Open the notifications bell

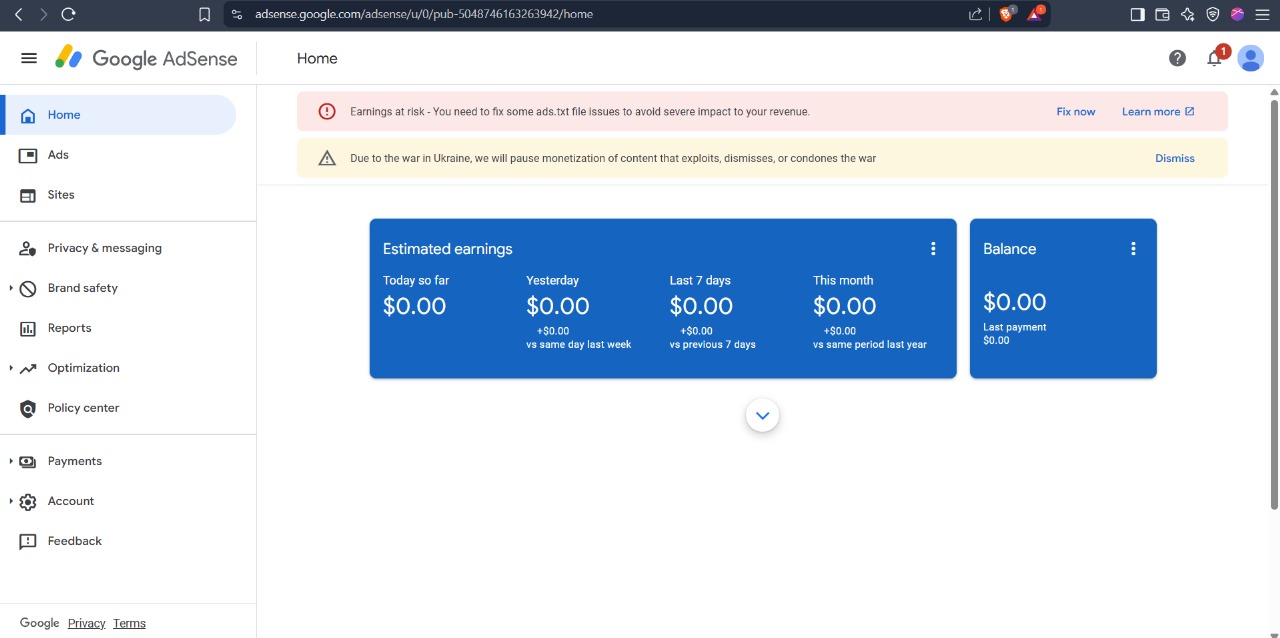point(1214,58)
